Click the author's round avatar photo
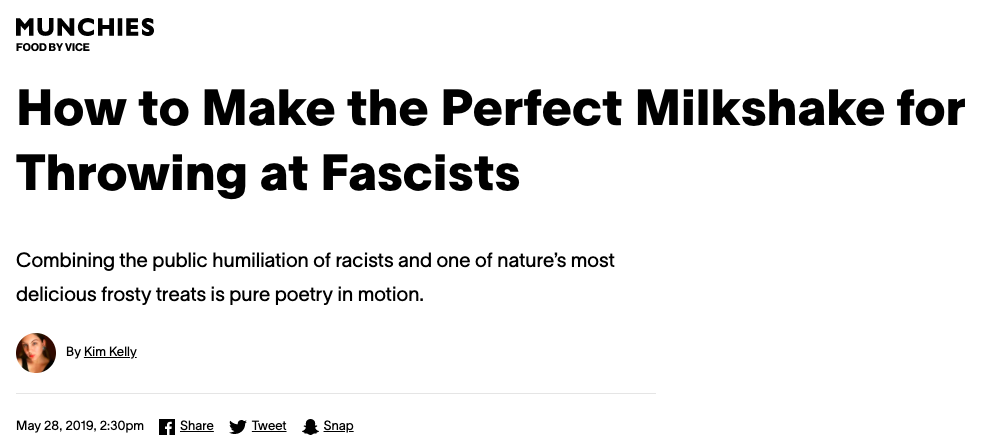 [36, 353]
